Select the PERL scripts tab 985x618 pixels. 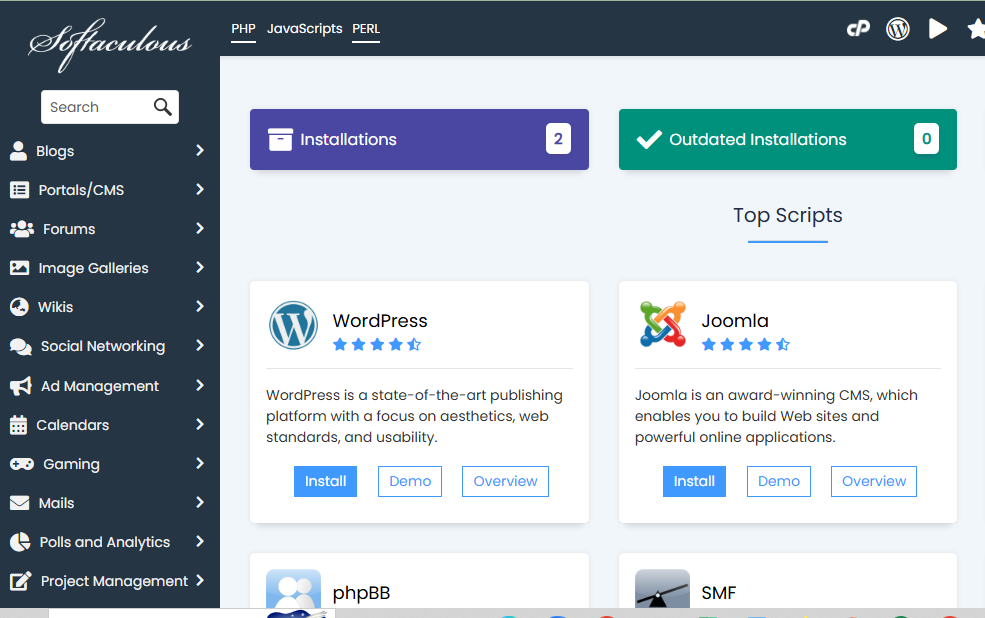tap(366, 29)
